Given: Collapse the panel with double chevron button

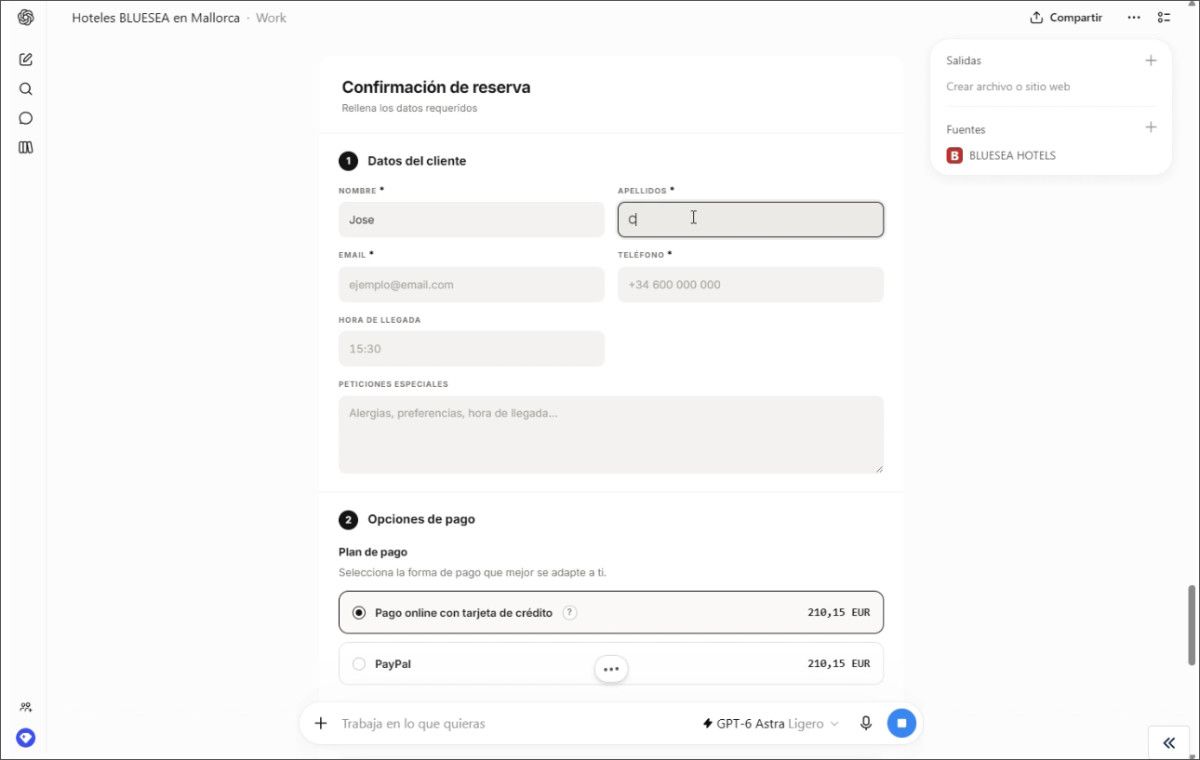Looking at the screenshot, I should point(1169,742).
